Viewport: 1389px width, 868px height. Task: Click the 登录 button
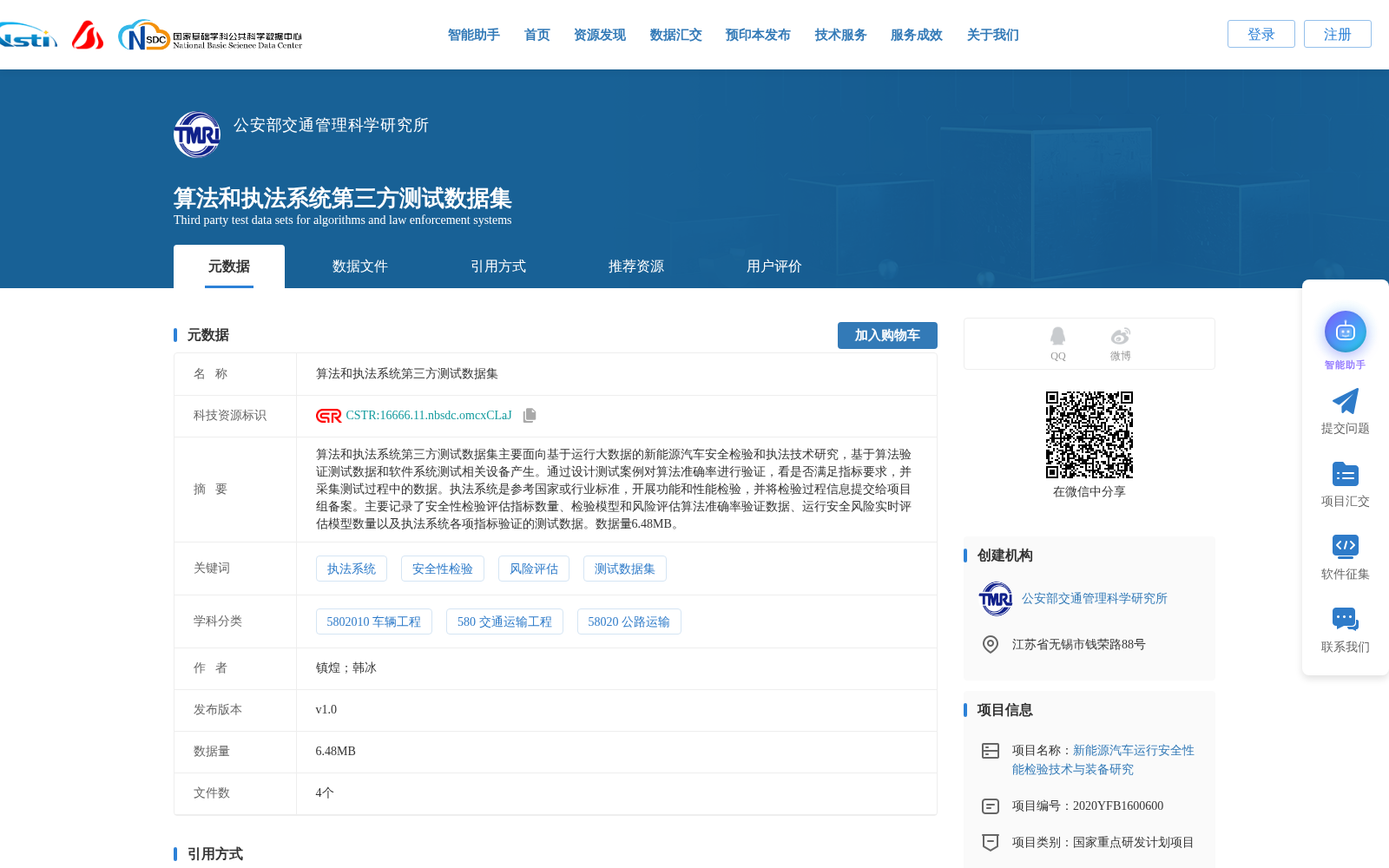pos(1261,34)
